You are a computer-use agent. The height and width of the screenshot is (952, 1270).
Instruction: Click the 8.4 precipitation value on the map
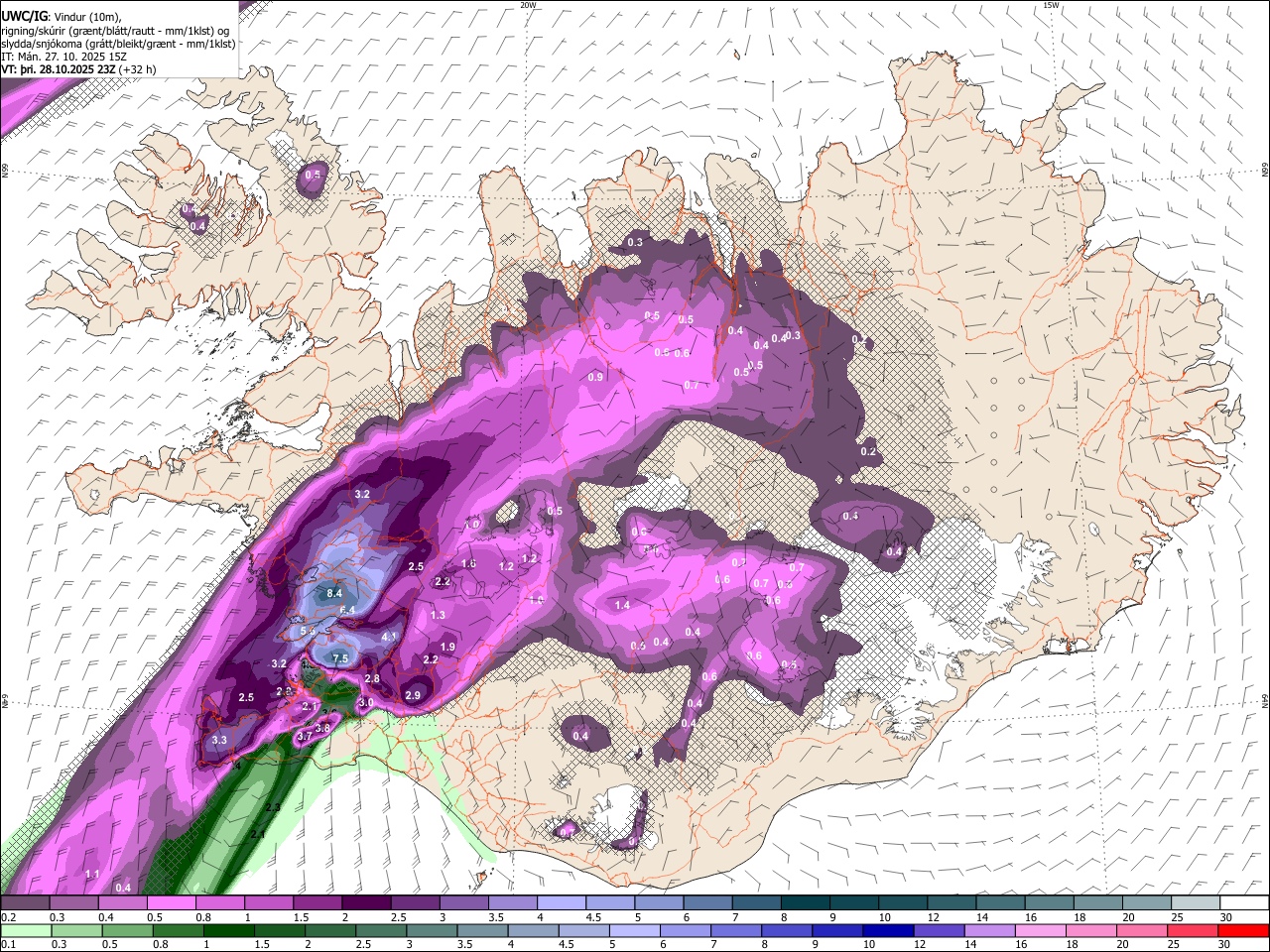334,593
